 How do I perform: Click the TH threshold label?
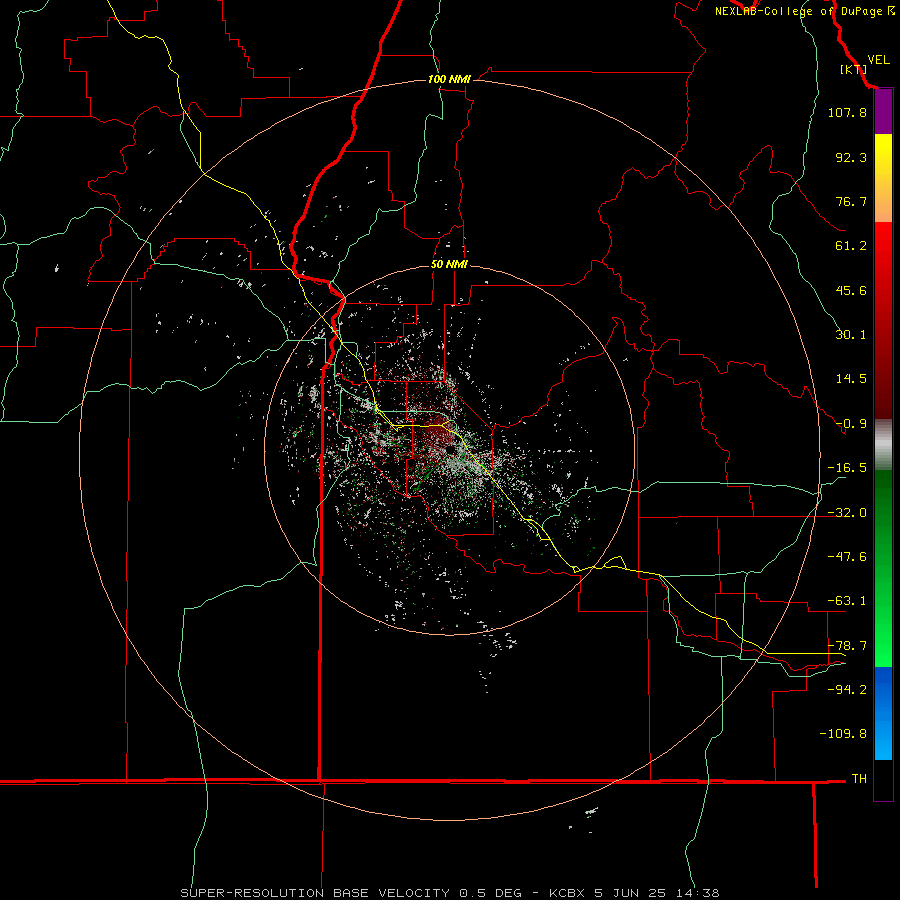(859, 778)
